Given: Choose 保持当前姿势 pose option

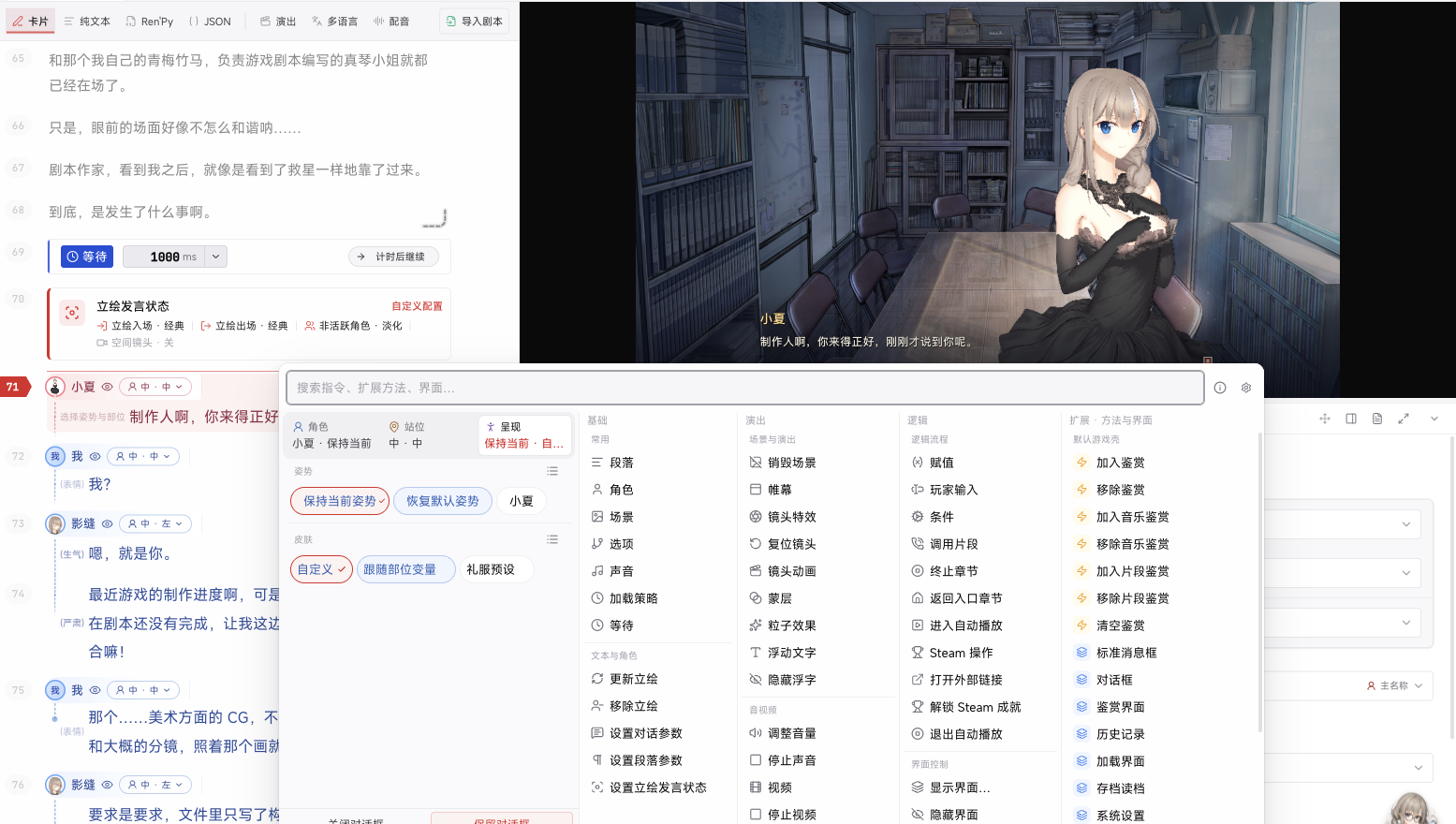Looking at the screenshot, I should click(x=340, y=501).
